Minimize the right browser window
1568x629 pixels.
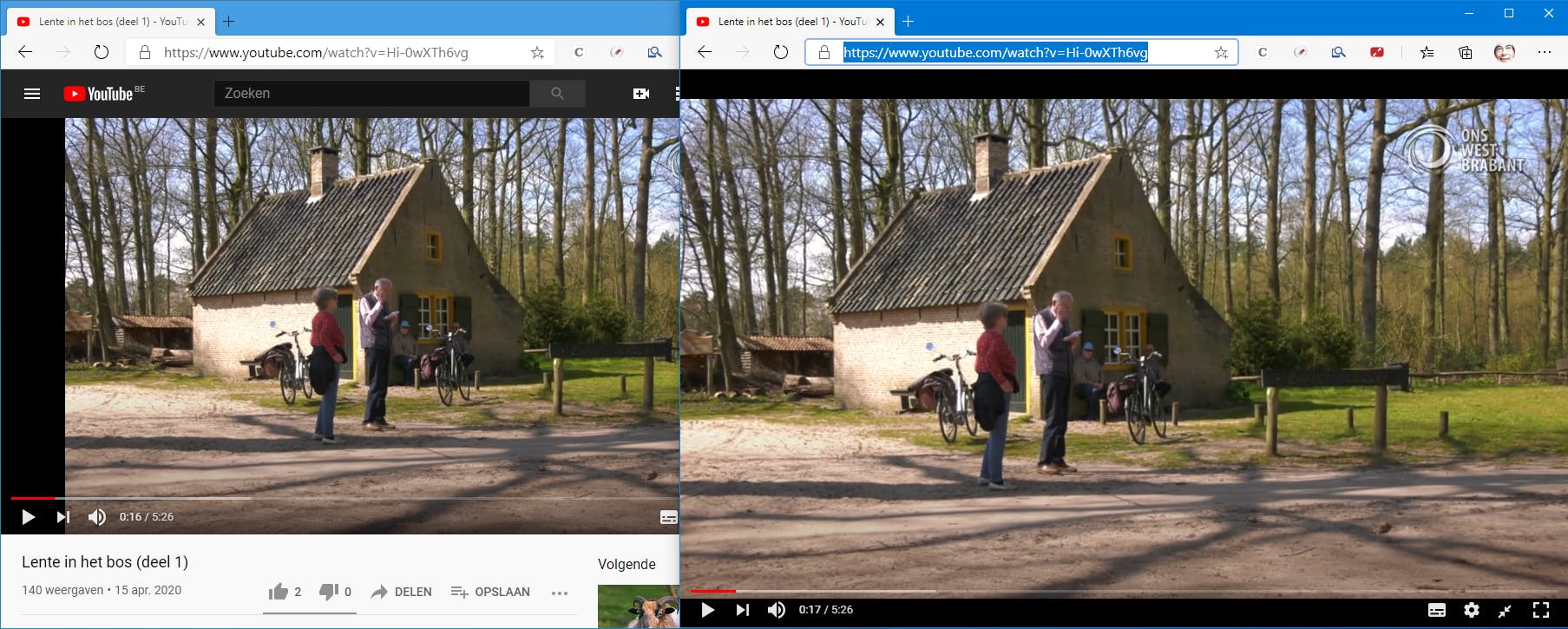point(1470,13)
